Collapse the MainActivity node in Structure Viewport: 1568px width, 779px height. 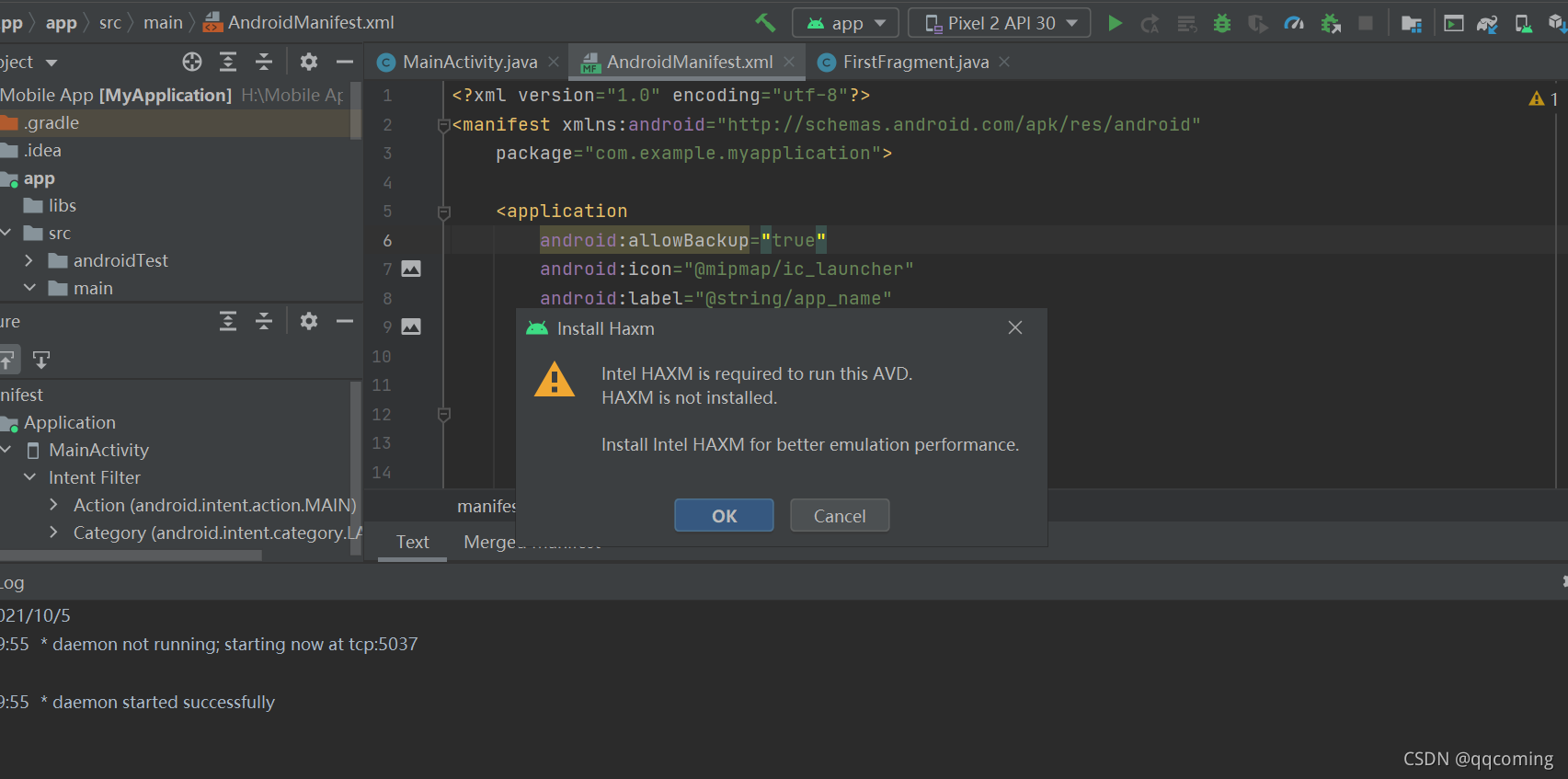coord(6,450)
